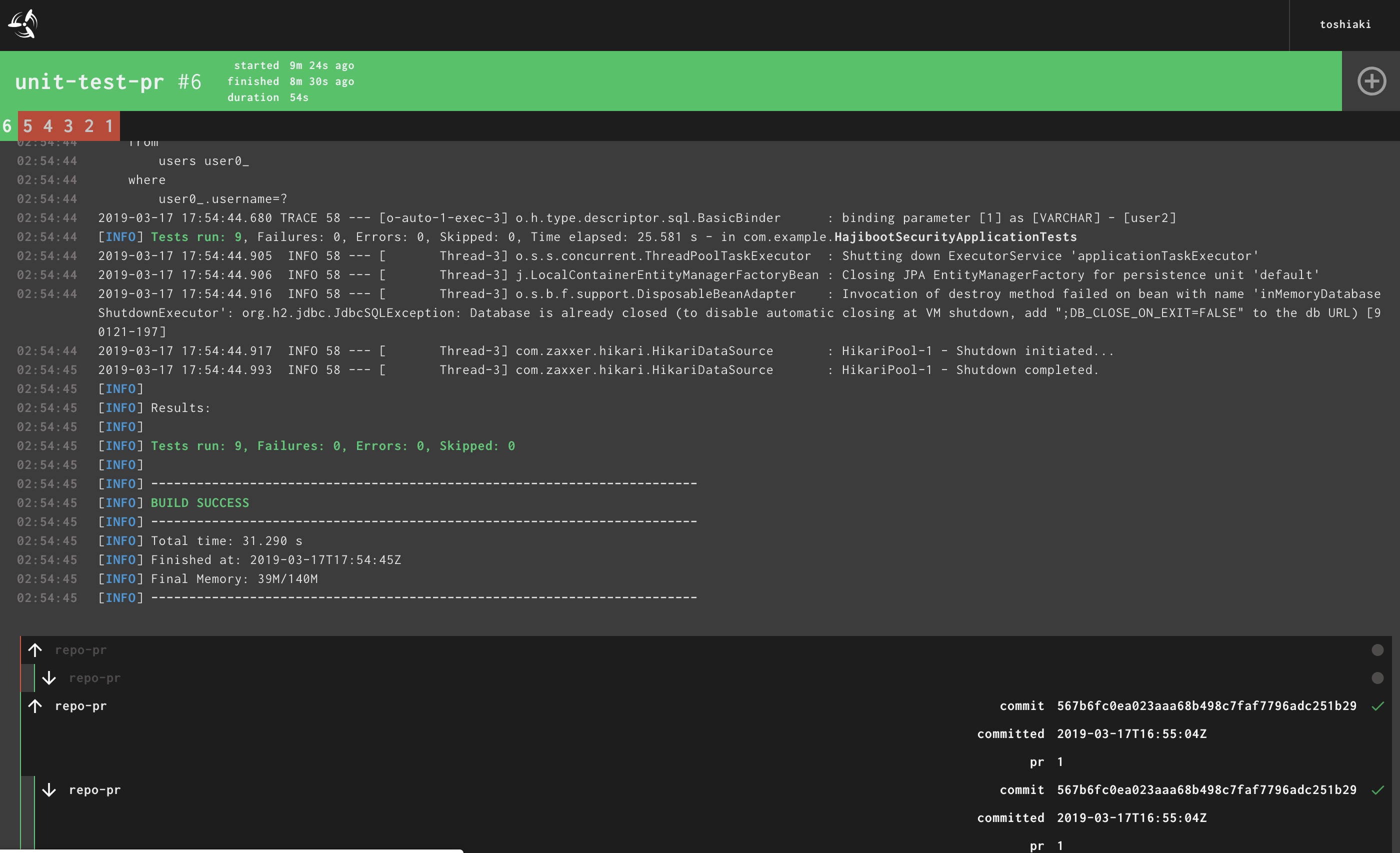1400x853 pixels.
Task: Click up arrow of first greyed repo-pr
Action: click(35, 649)
